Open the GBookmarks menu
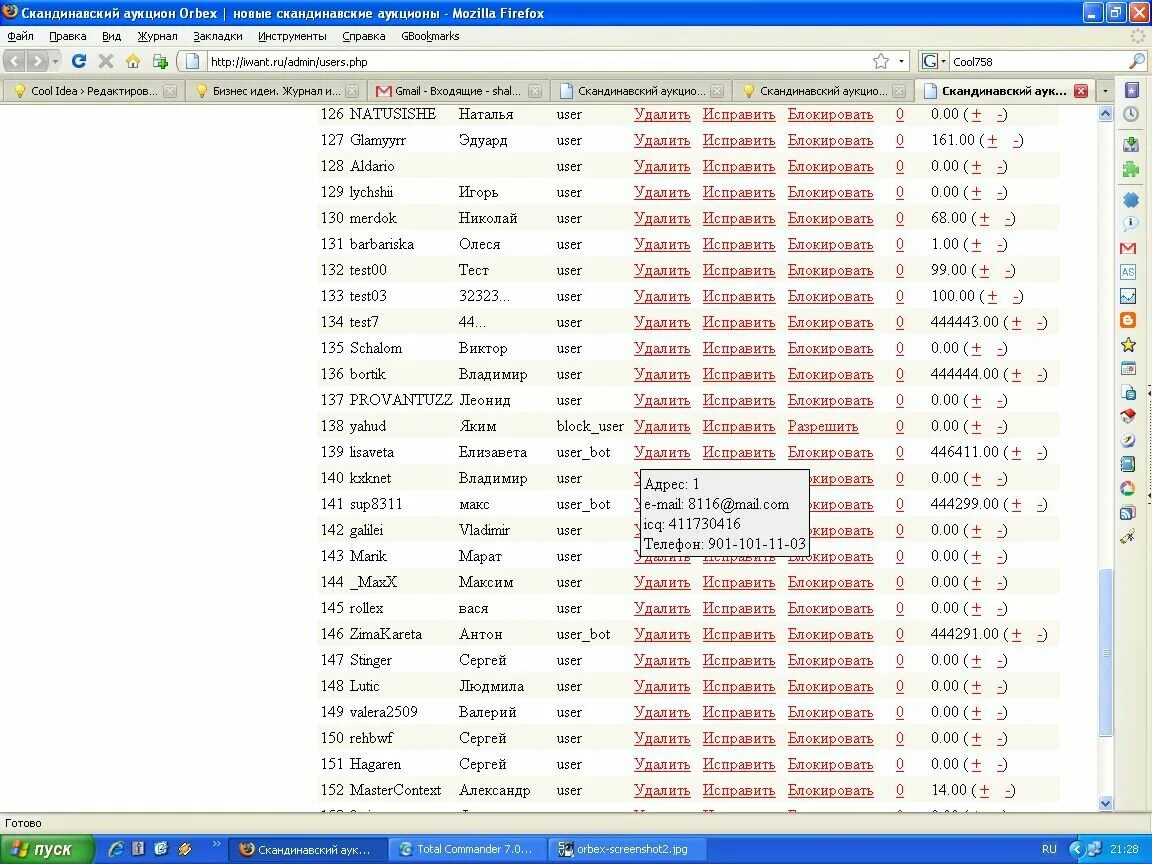Screen dimensions: 1152x864 tap(430, 36)
